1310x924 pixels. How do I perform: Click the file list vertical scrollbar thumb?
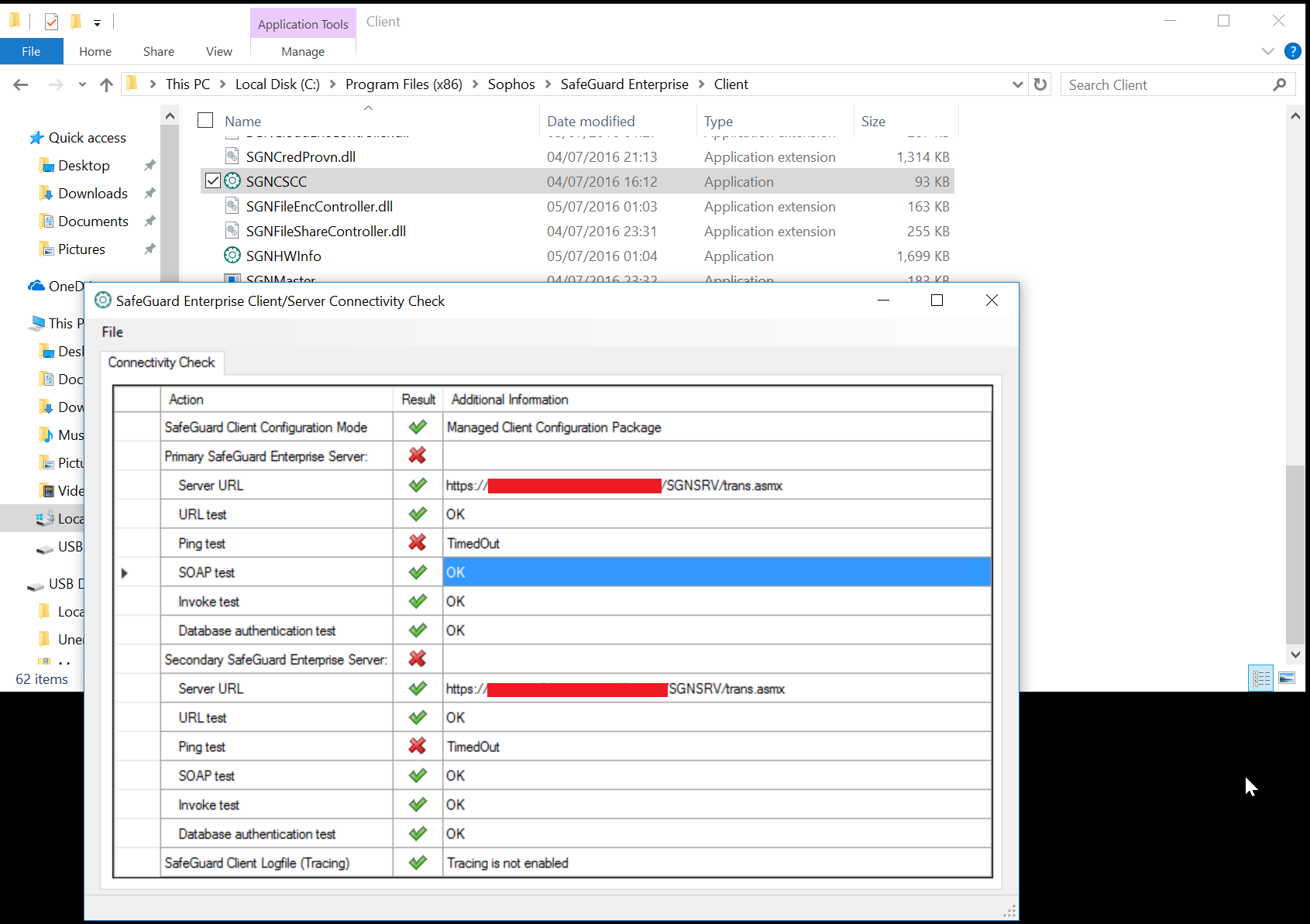(x=1295, y=553)
